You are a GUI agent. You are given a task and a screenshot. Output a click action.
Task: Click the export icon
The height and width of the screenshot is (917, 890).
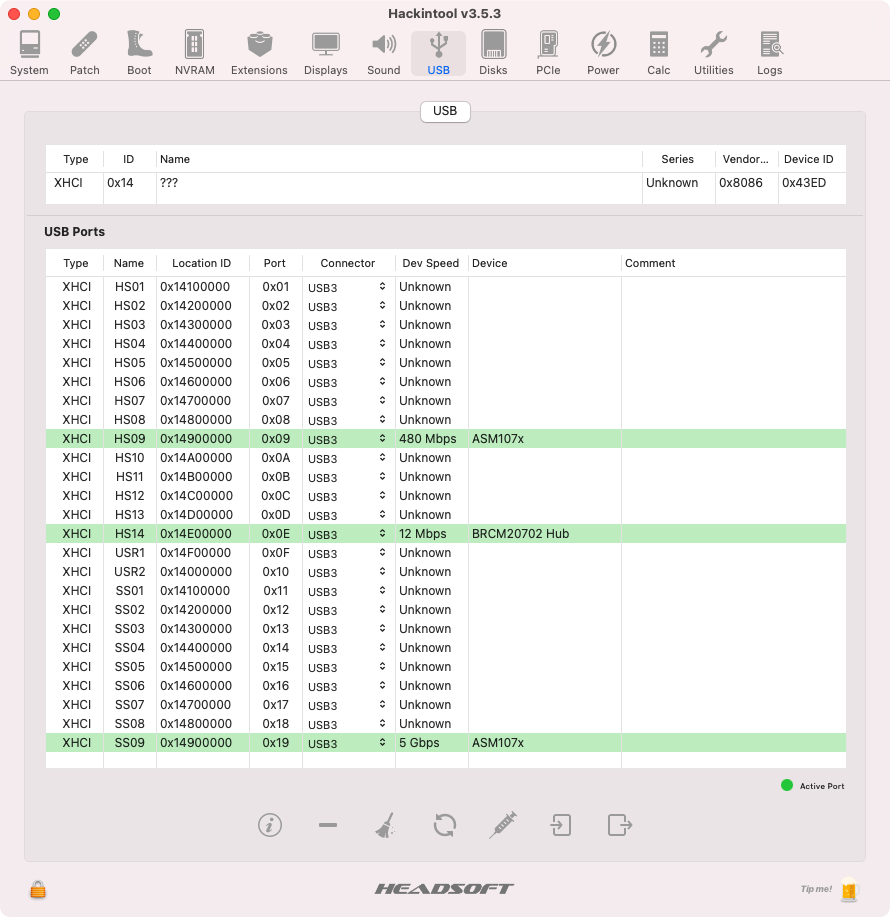(620, 825)
